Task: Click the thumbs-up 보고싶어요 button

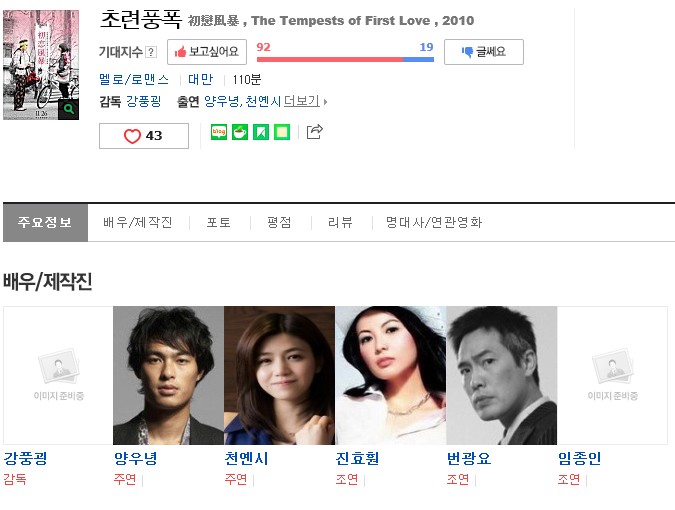Action: [x=207, y=52]
